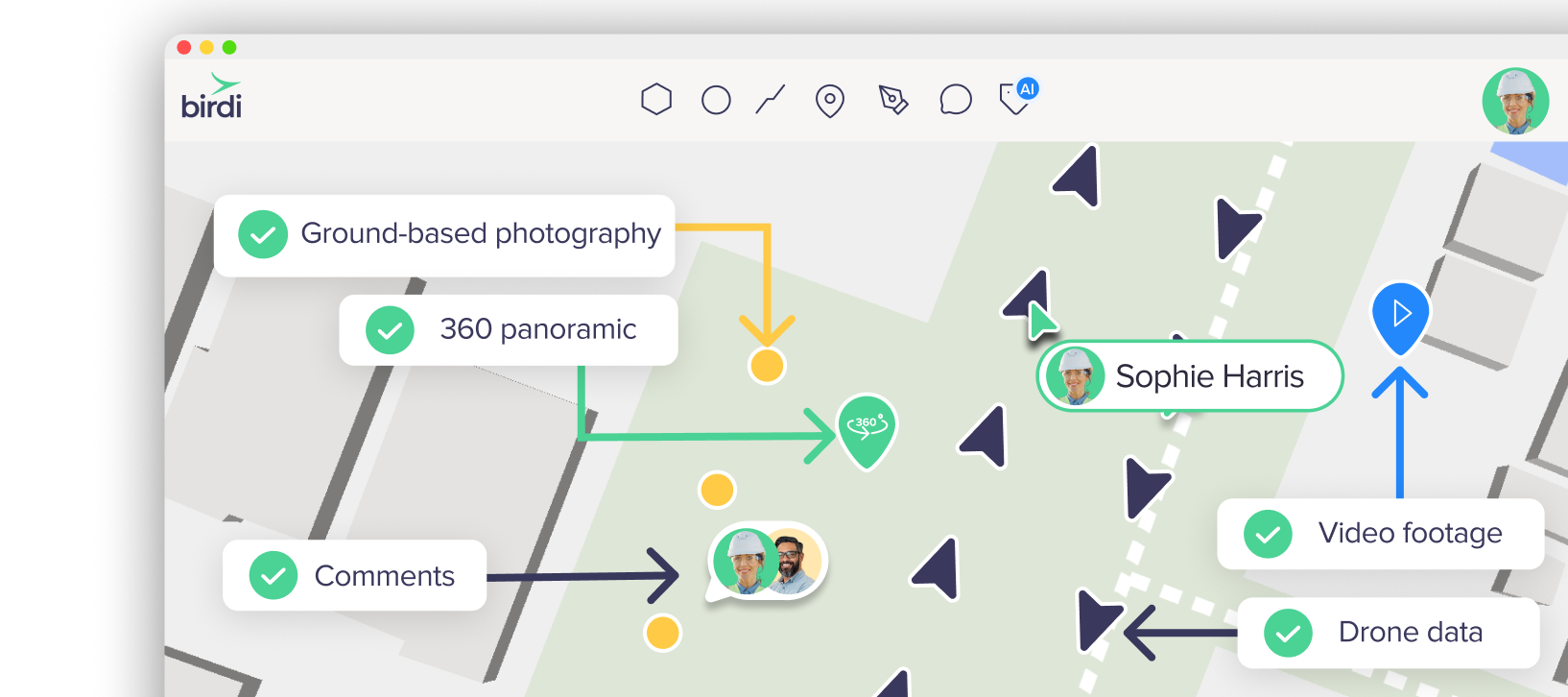Click the Sophie Harris user label
The width and height of the screenshot is (1568, 697).
click(x=1190, y=376)
